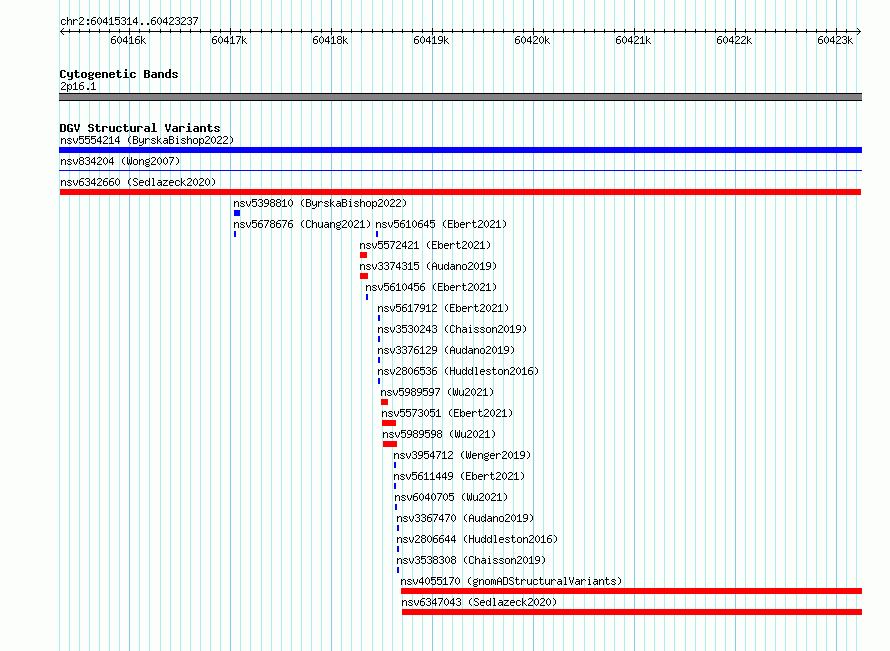Click the nsv5554214 (ByrskaBishop2022) variant label
Viewport: 890px width, 651px height.
click(147, 140)
